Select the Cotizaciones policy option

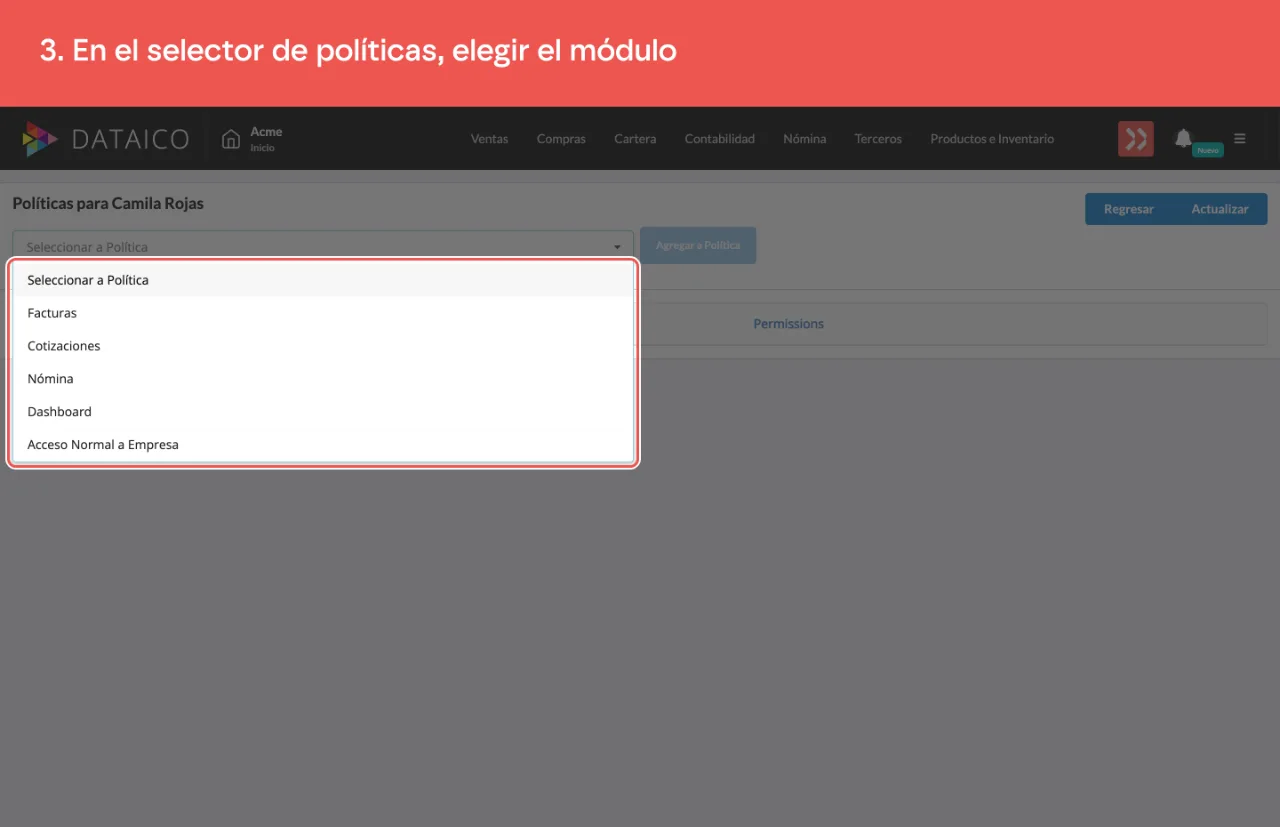[x=323, y=346]
